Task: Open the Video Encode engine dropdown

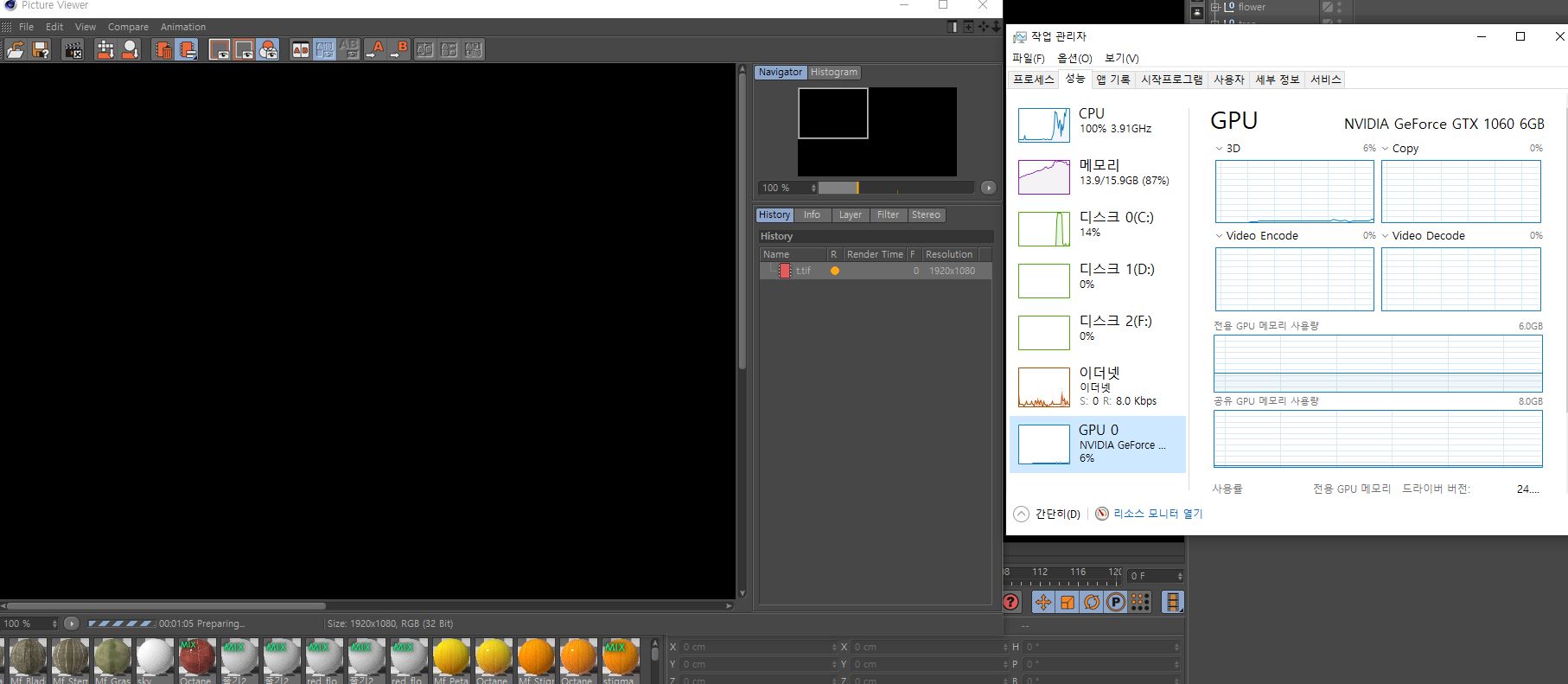Action: click(1219, 236)
